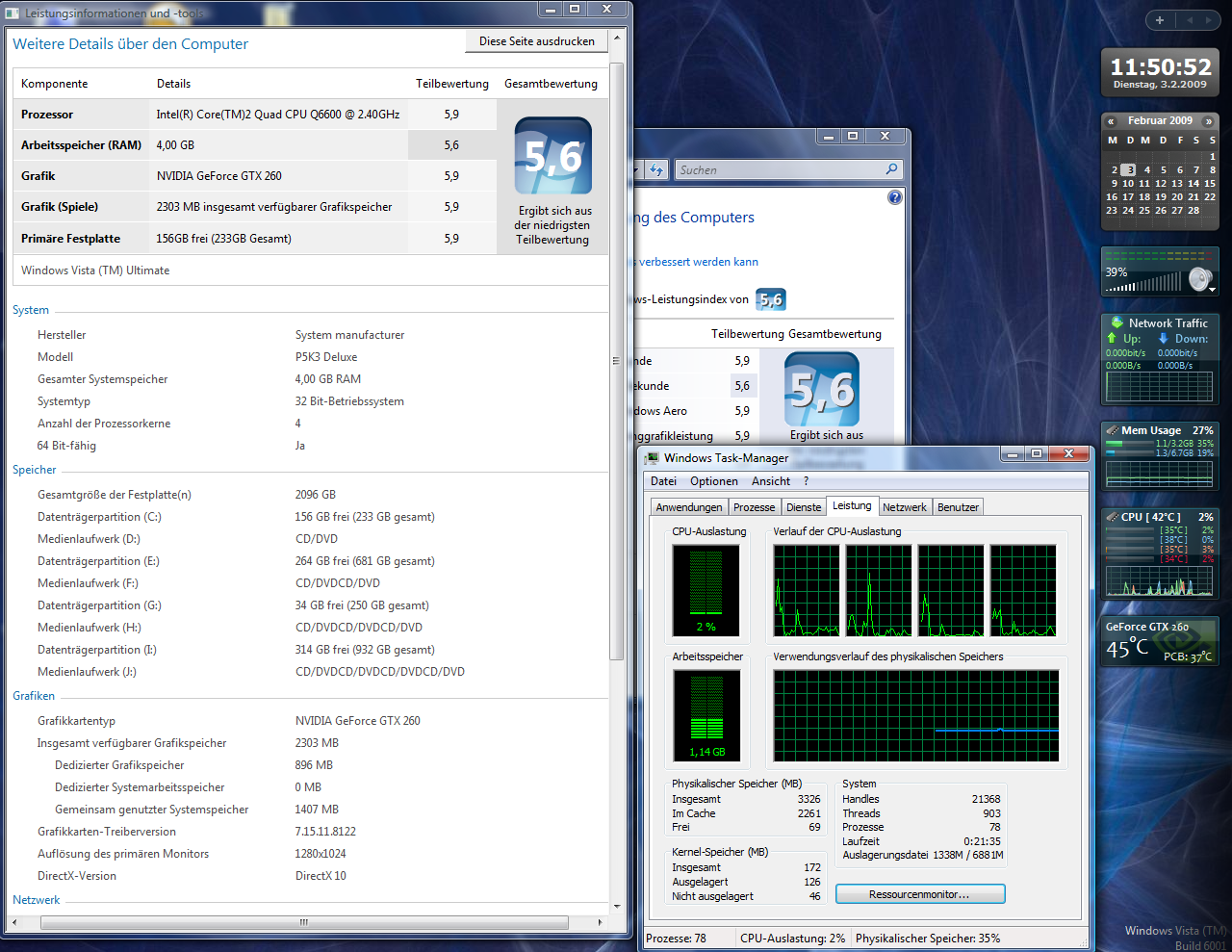Click the System section heading
This screenshot has height=952, width=1232.
(x=31, y=310)
